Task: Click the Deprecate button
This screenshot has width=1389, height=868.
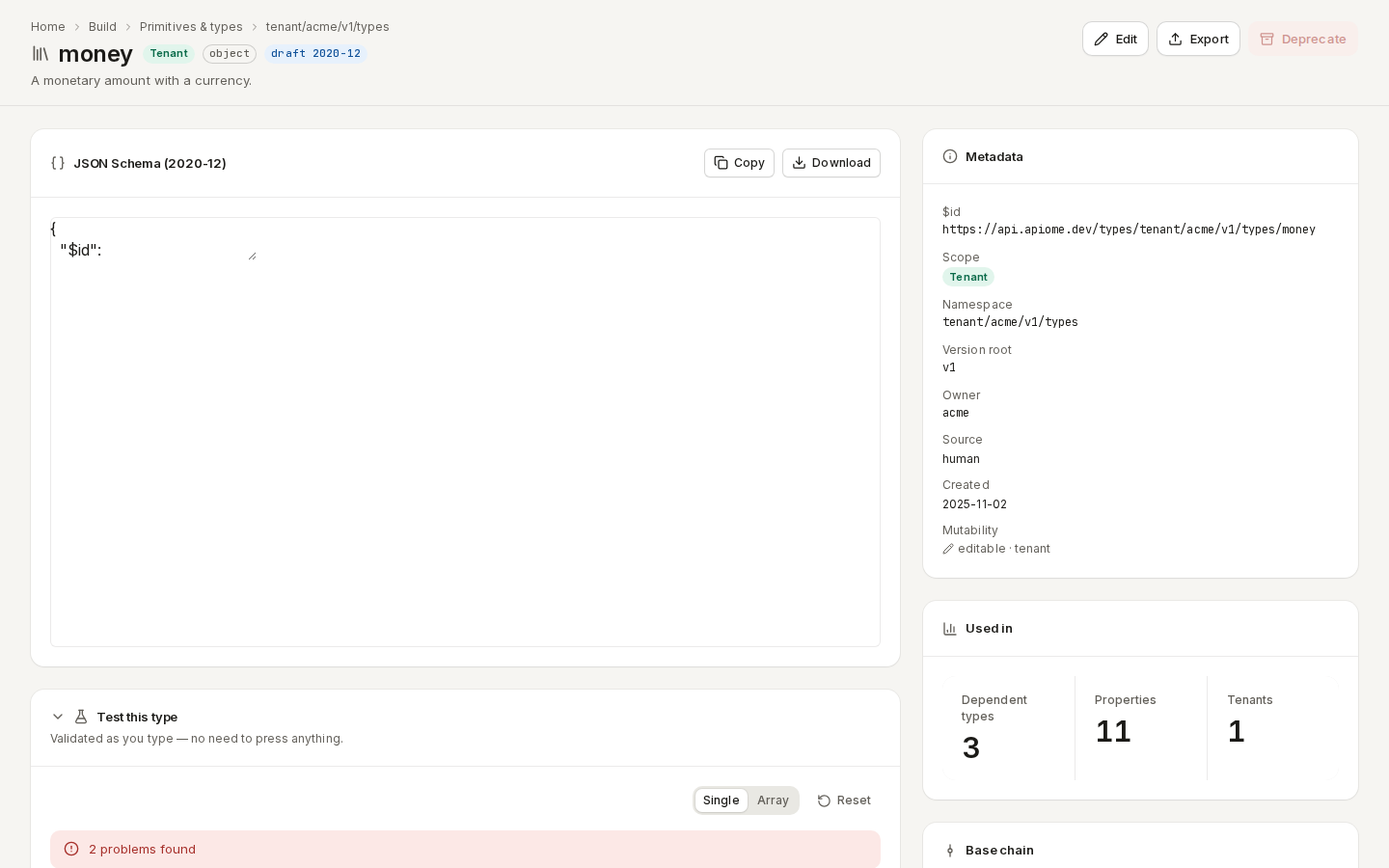Action: (1303, 39)
